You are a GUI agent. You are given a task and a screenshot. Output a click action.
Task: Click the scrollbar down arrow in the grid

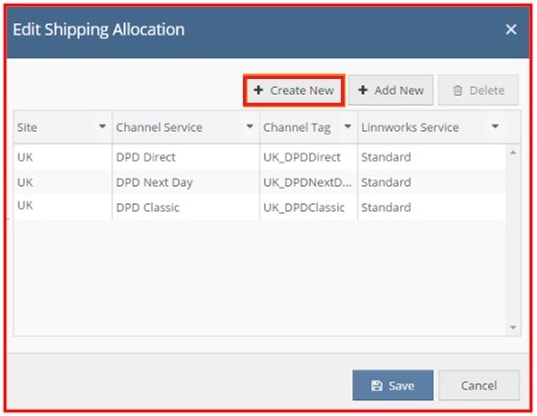click(x=513, y=328)
